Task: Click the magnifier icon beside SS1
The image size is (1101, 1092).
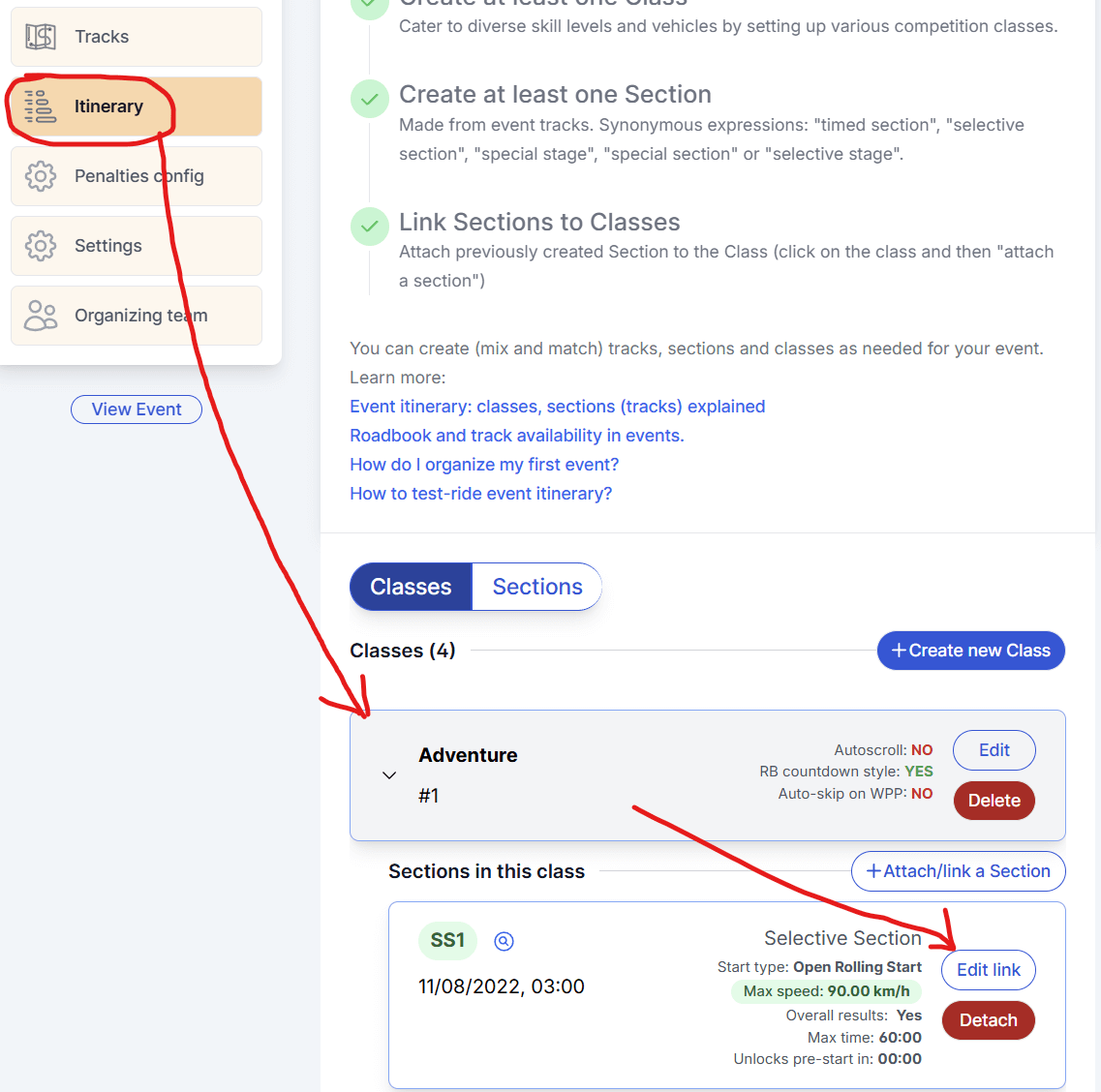Action: [504, 941]
